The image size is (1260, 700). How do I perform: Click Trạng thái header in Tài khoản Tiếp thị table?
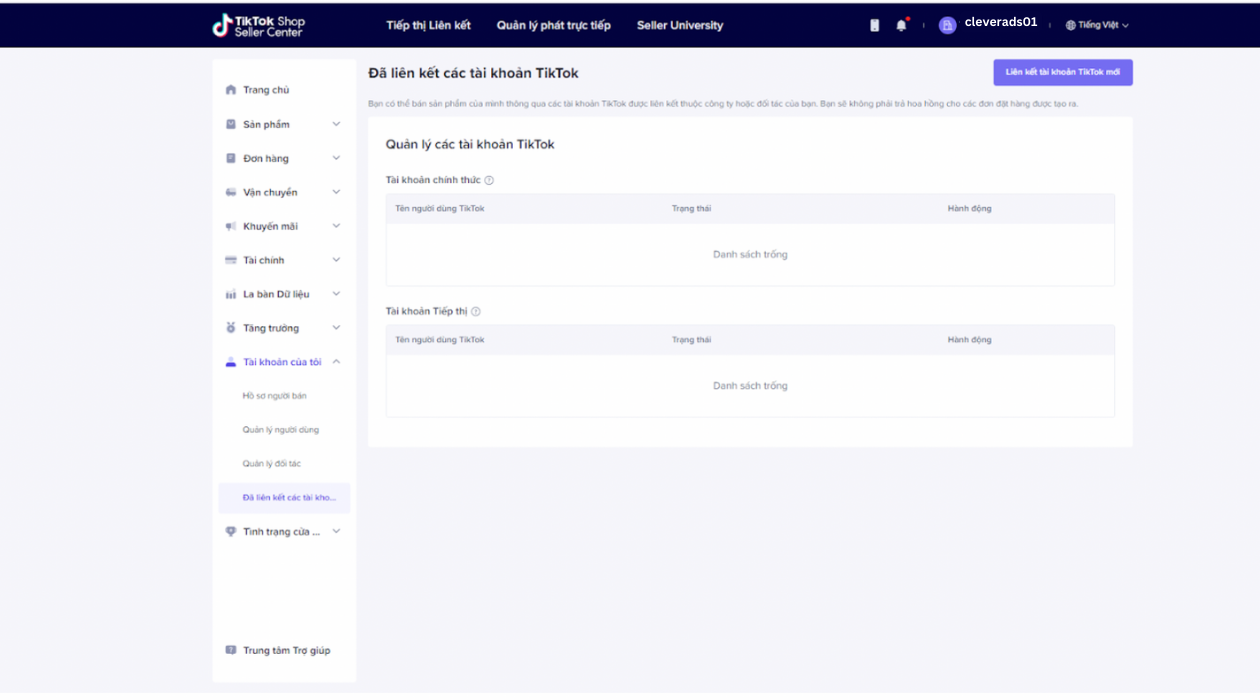point(691,340)
